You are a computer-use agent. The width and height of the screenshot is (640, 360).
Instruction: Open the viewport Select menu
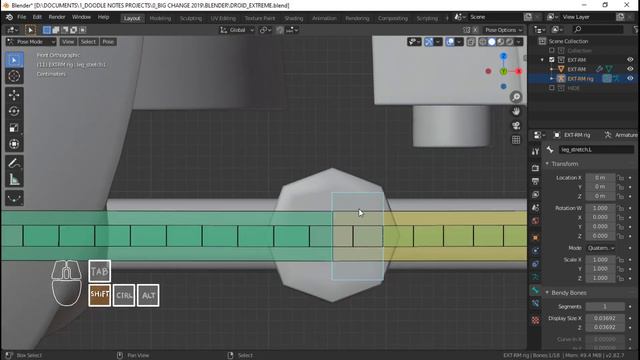88,42
